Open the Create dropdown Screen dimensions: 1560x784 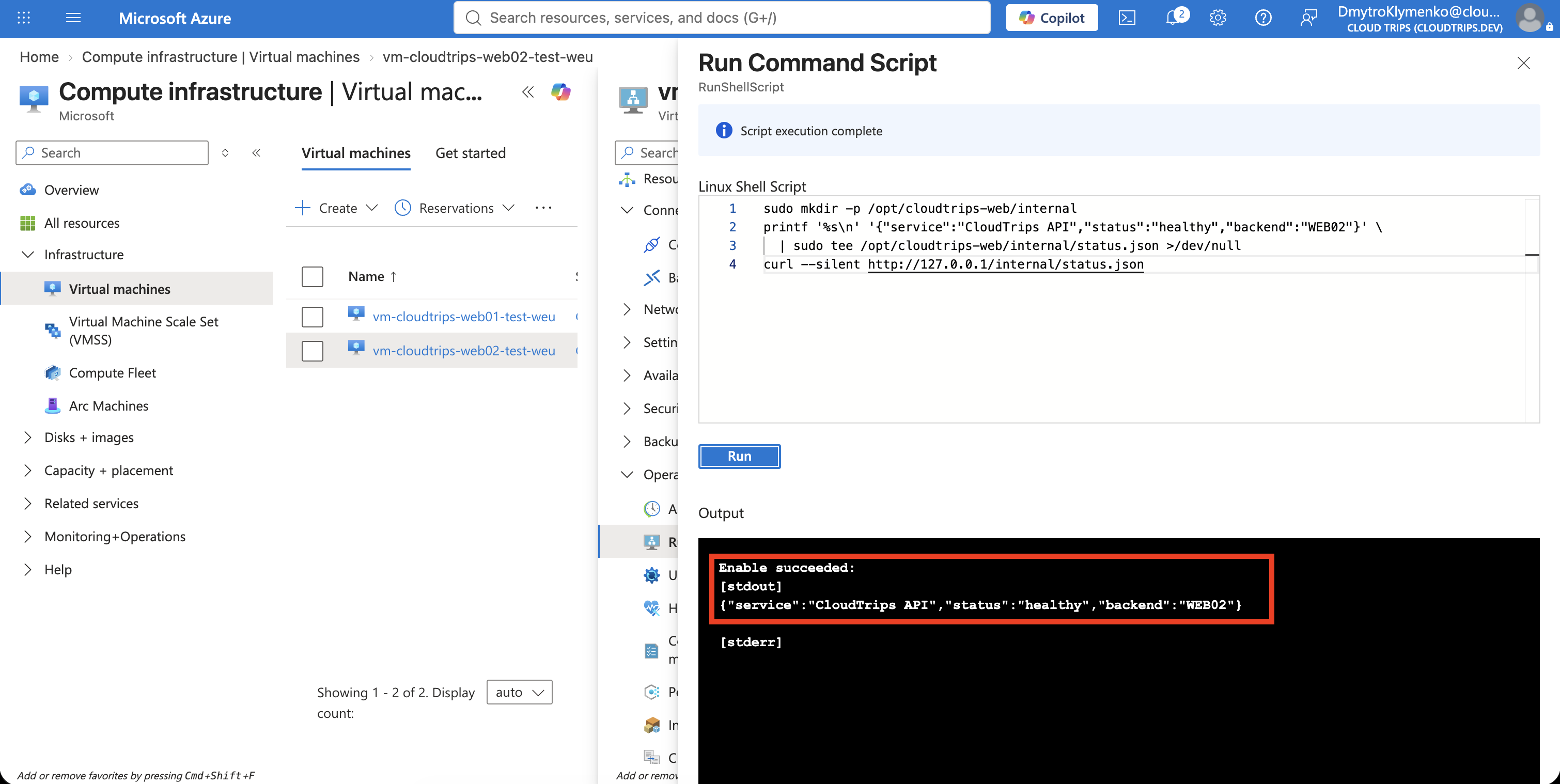pos(337,208)
